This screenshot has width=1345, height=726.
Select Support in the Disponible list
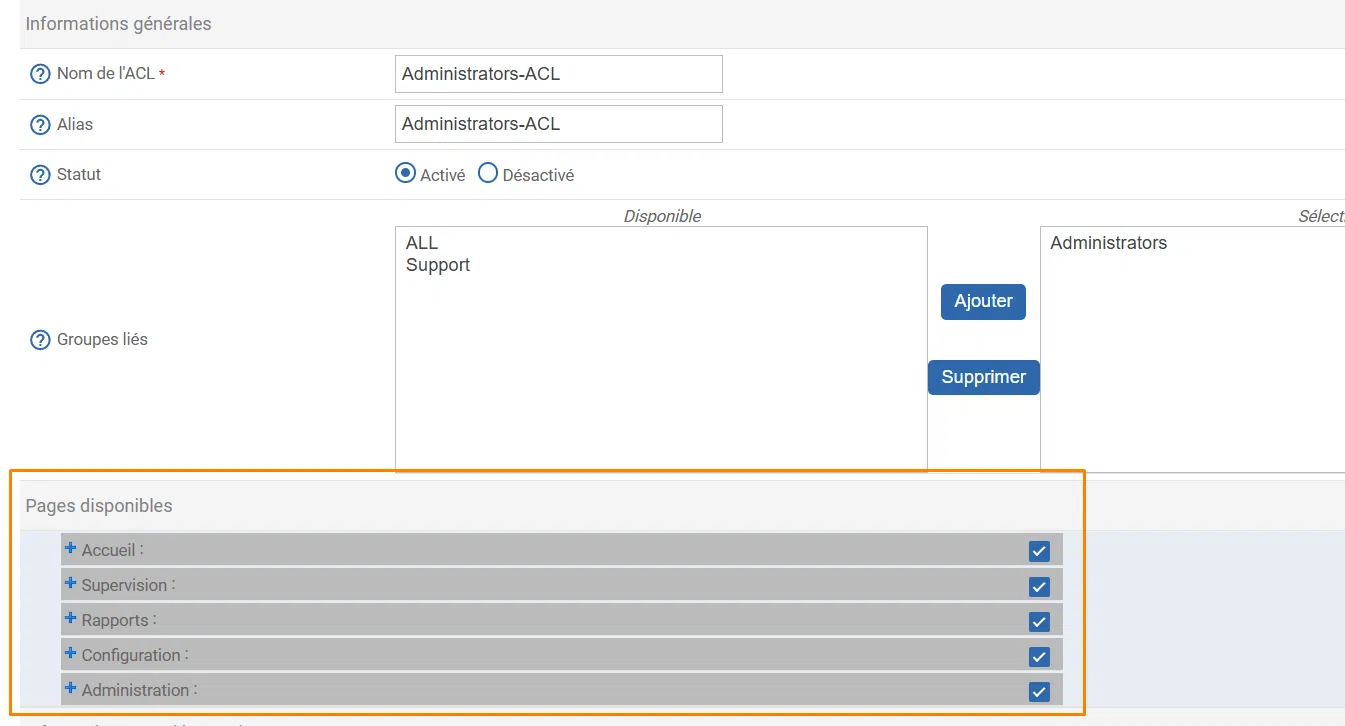click(x=437, y=264)
